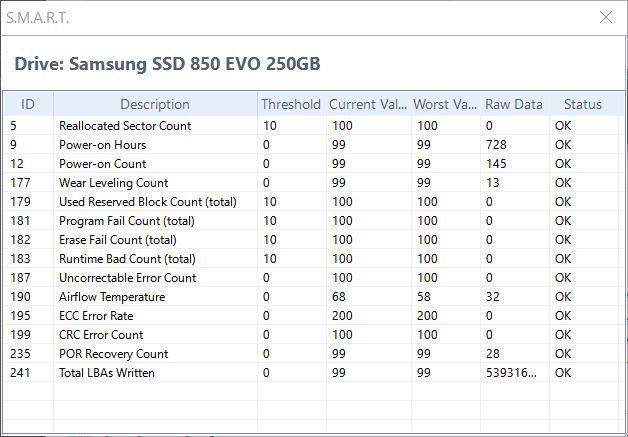Click ID cell 181
The width and height of the screenshot is (628, 437).
tap(20, 221)
